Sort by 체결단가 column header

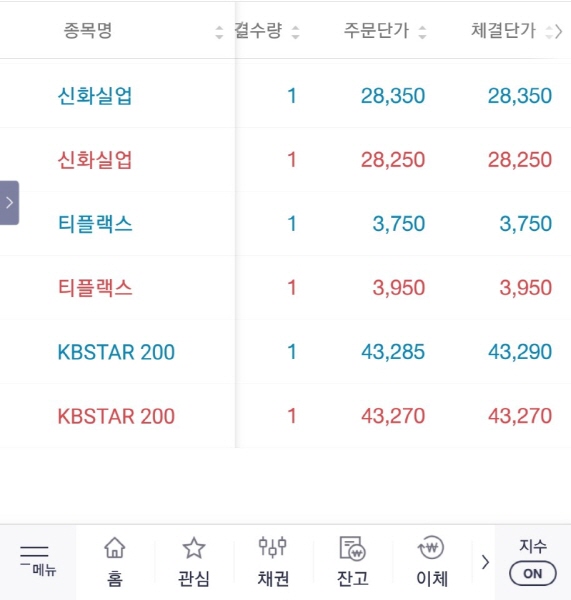pos(503,31)
